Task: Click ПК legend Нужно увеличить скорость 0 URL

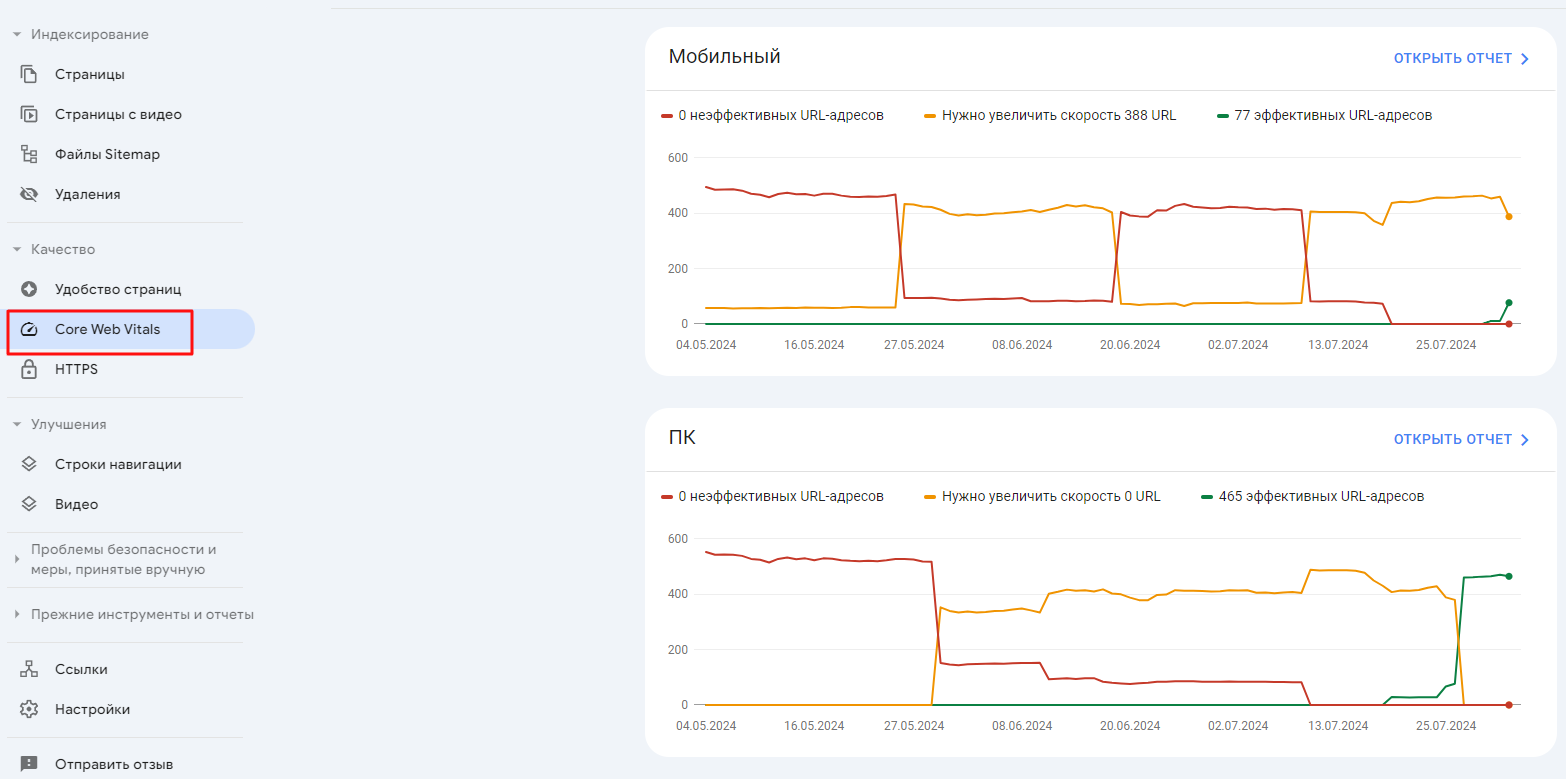Action: pyautogui.click(x=1042, y=497)
